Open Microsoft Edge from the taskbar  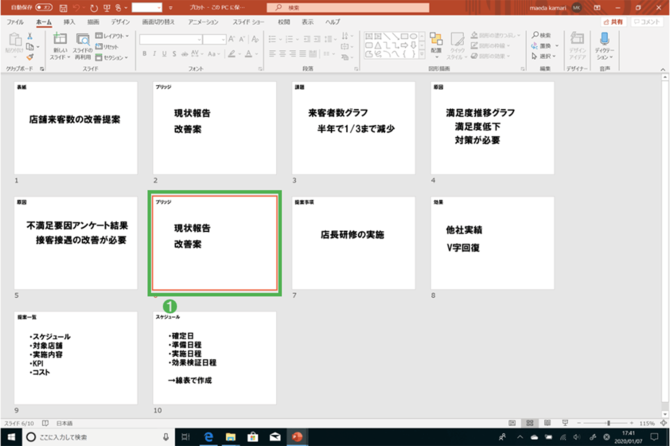tap(209, 437)
